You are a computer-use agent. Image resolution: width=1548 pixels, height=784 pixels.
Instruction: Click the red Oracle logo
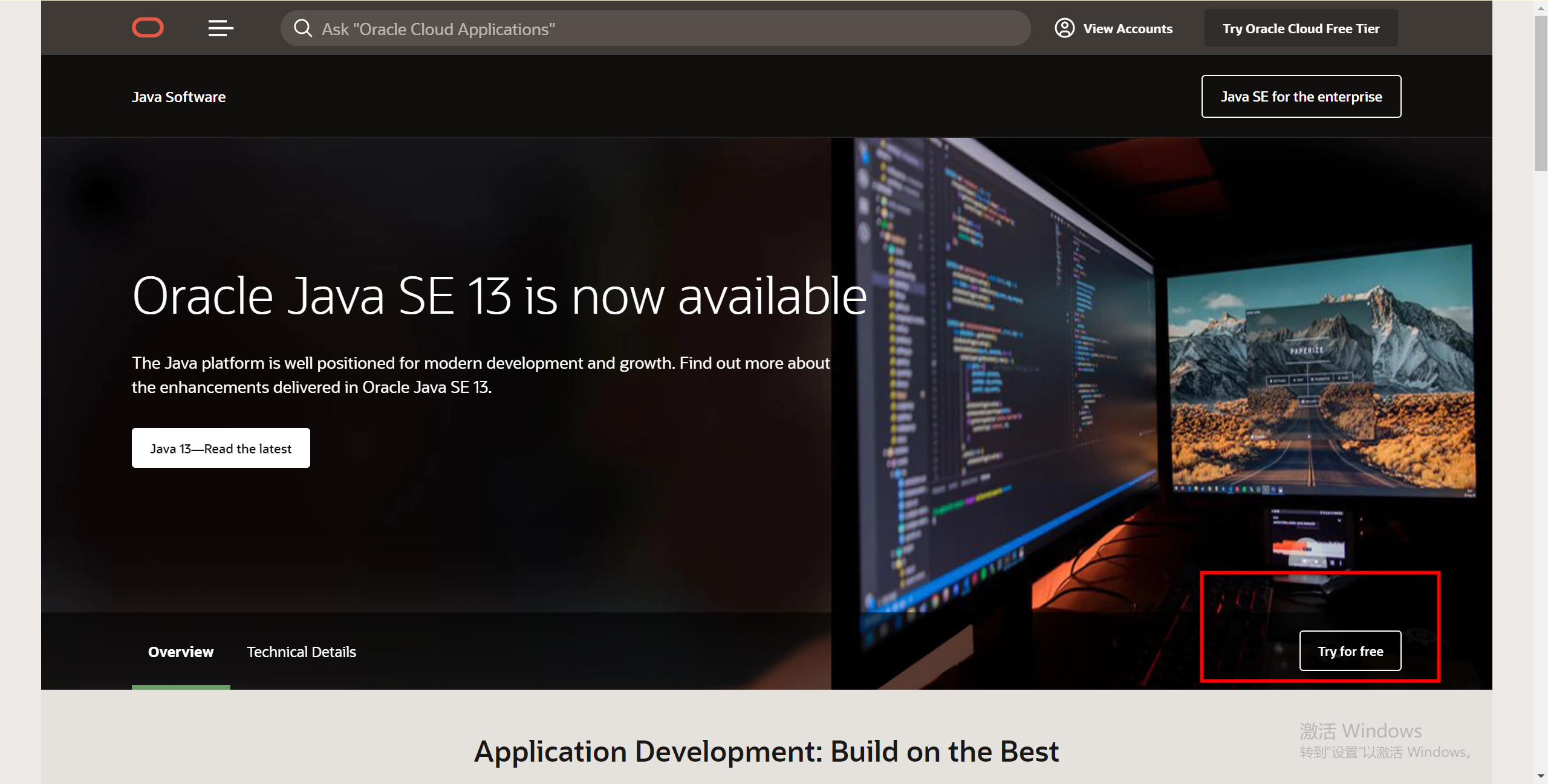pos(148,28)
